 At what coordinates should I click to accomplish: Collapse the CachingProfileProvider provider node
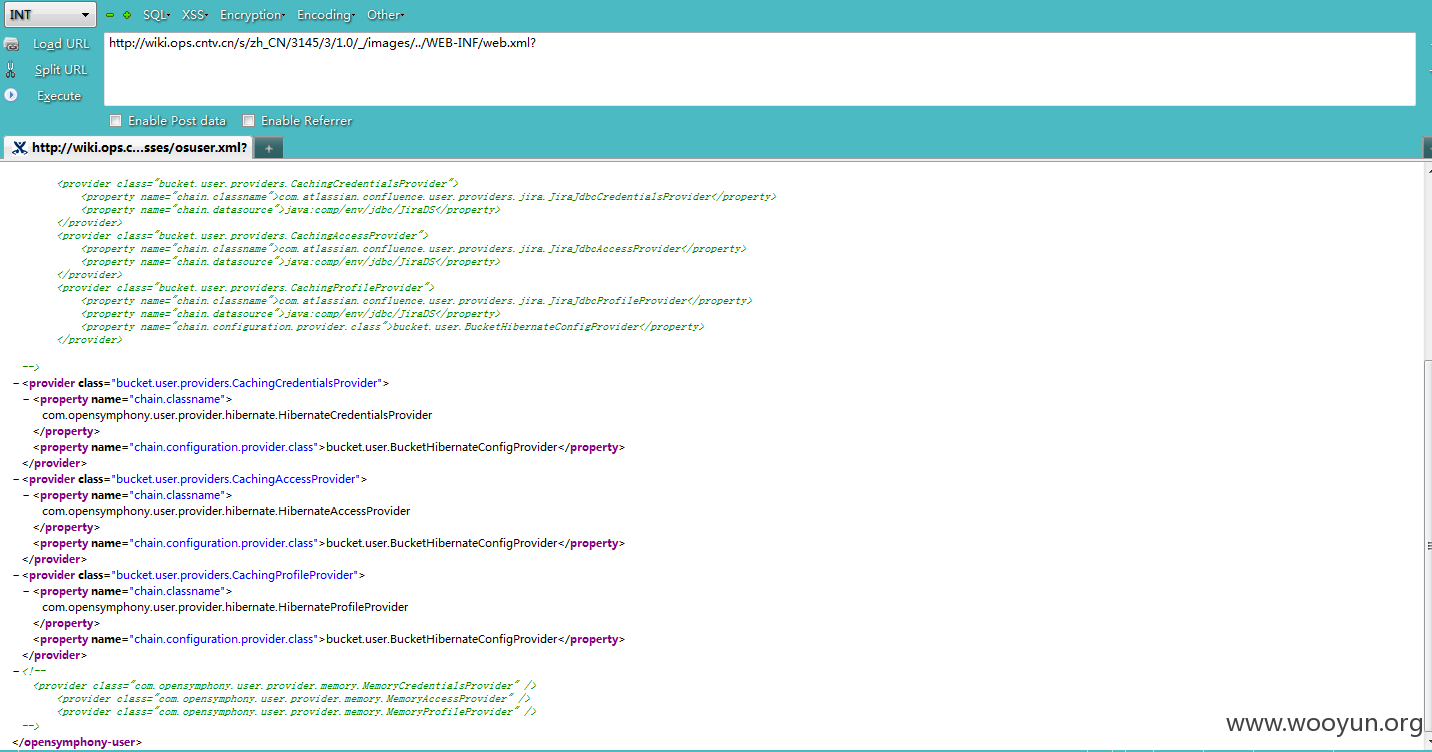click(16, 575)
